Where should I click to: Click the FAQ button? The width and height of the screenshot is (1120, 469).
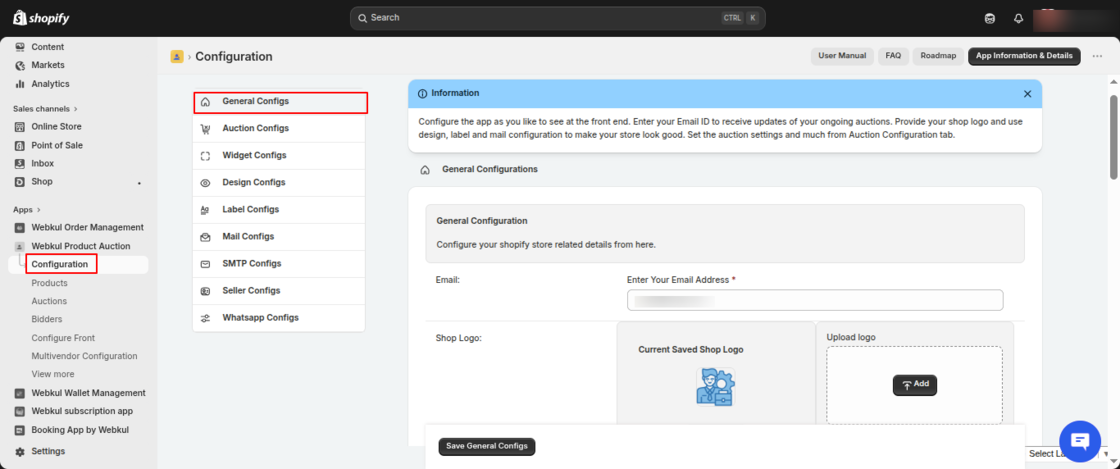click(x=893, y=56)
